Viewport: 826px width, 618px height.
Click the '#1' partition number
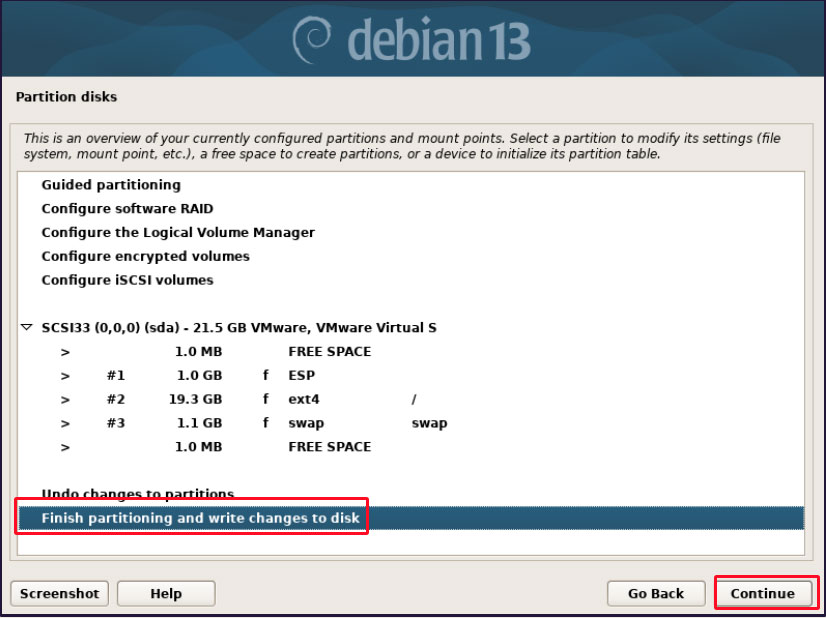tap(116, 375)
